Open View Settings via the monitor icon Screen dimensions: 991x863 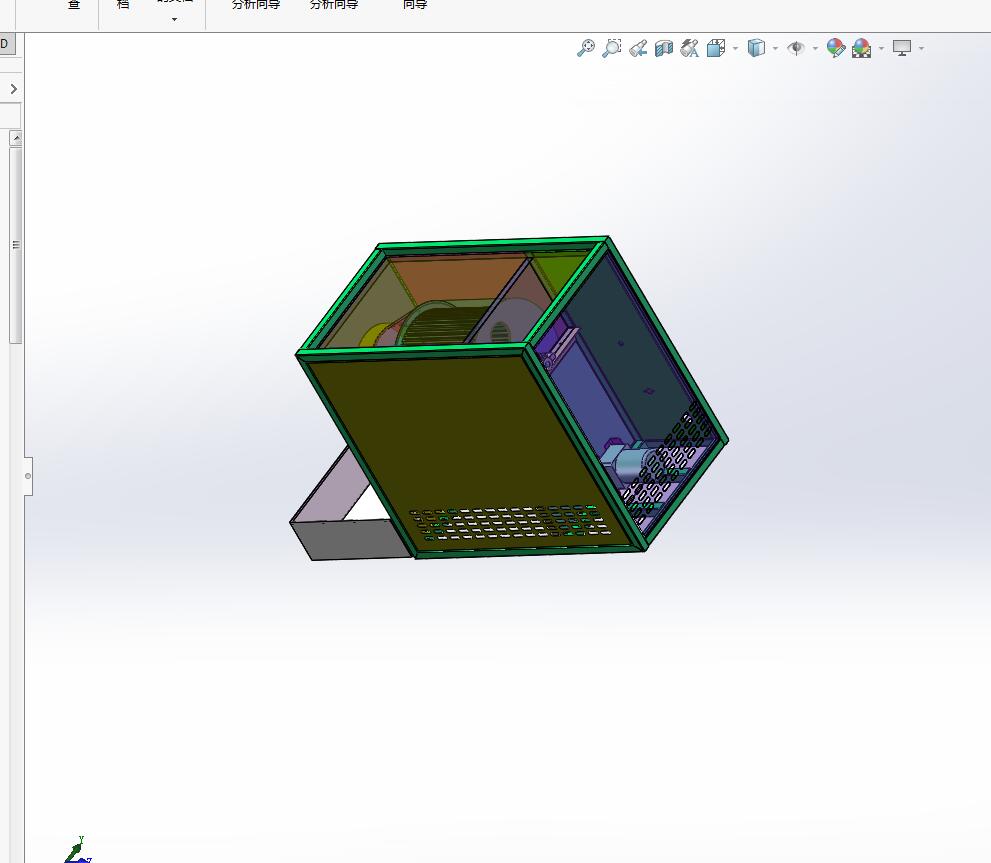click(x=901, y=47)
